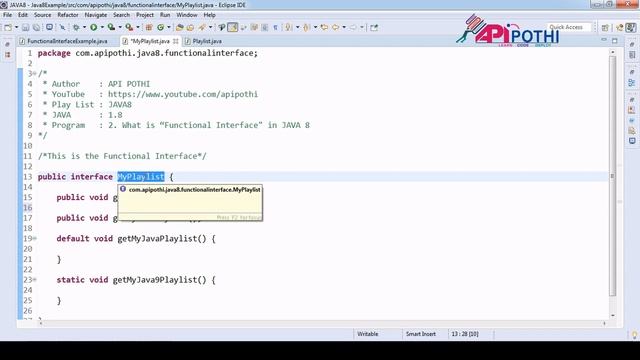The width and height of the screenshot is (640, 360).
Task: Click the Open Type icon
Action: click(x=180, y=27)
